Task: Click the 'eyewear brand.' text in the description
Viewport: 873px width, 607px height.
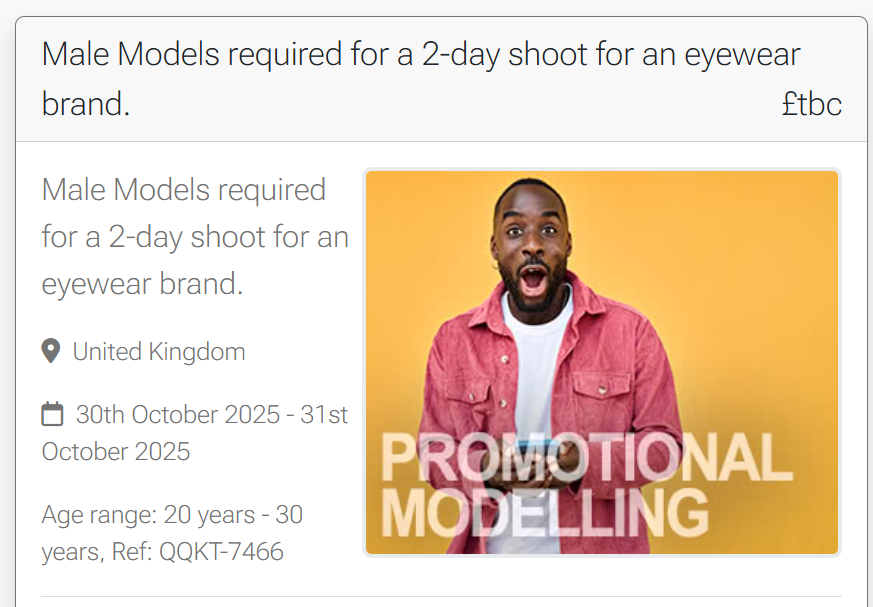Action: (143, 285)
